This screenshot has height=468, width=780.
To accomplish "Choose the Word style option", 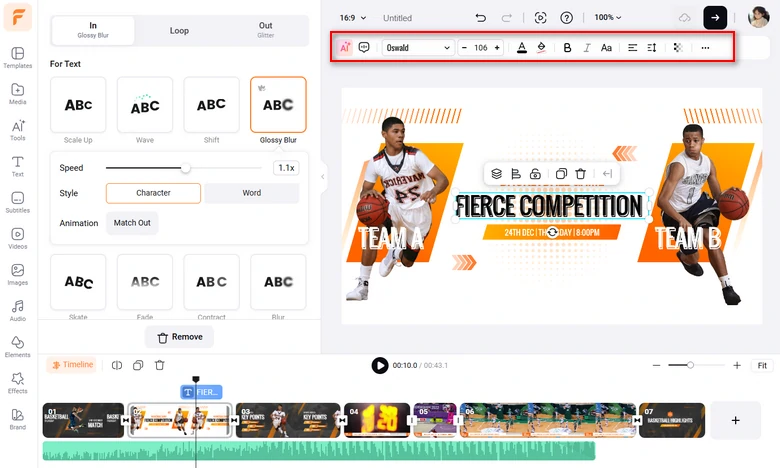I will tap(252, 193).
